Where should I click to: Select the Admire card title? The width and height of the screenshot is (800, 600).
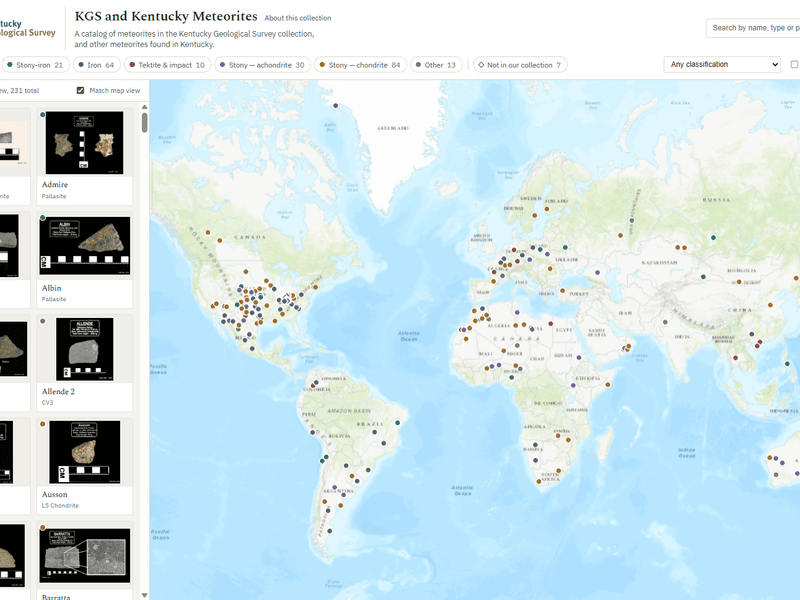(55, 185)
